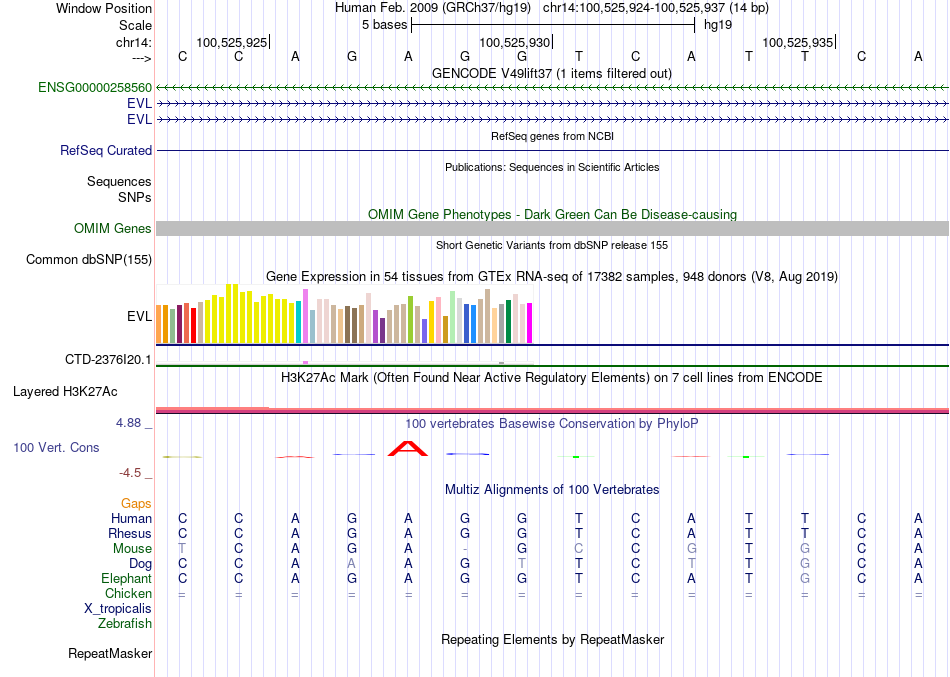The height and width of the screenshot is (677, 950).
Task: Open the Multiz Alignments of 100 Vertebrates title
Action: coord(552,490)
